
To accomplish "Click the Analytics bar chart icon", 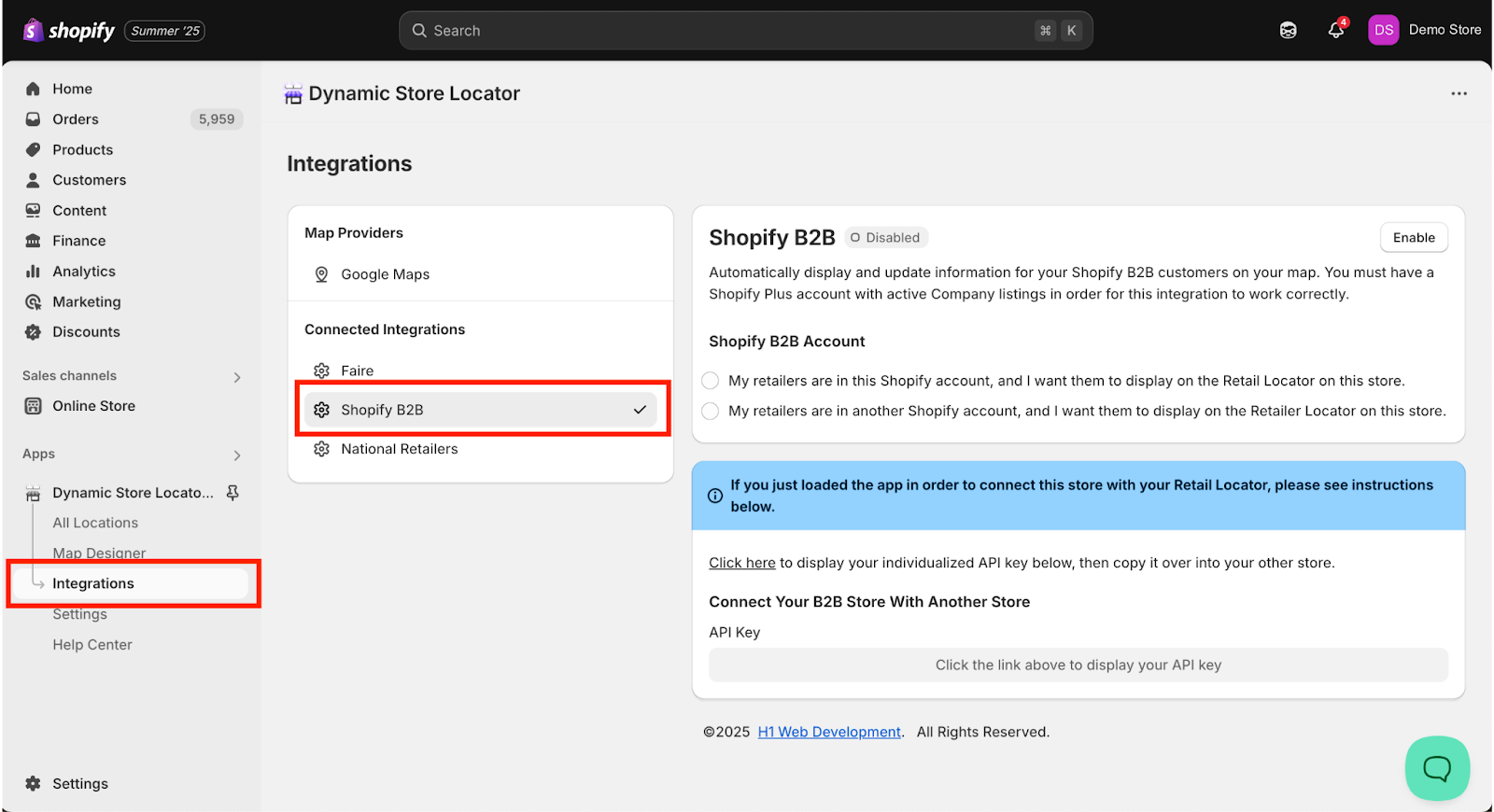I will [33, 272].
